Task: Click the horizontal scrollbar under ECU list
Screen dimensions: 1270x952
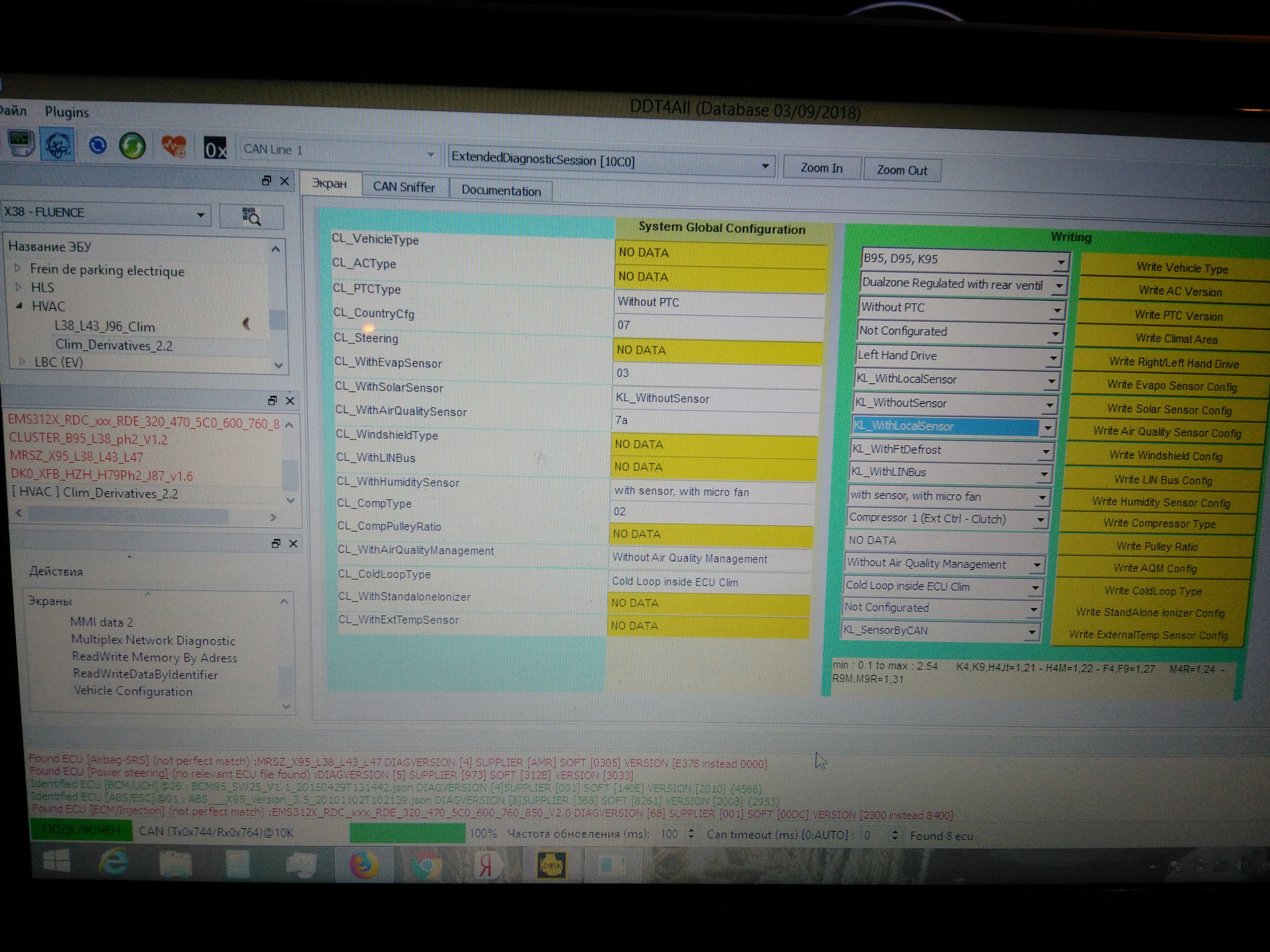Action: [x=146, y=515]
